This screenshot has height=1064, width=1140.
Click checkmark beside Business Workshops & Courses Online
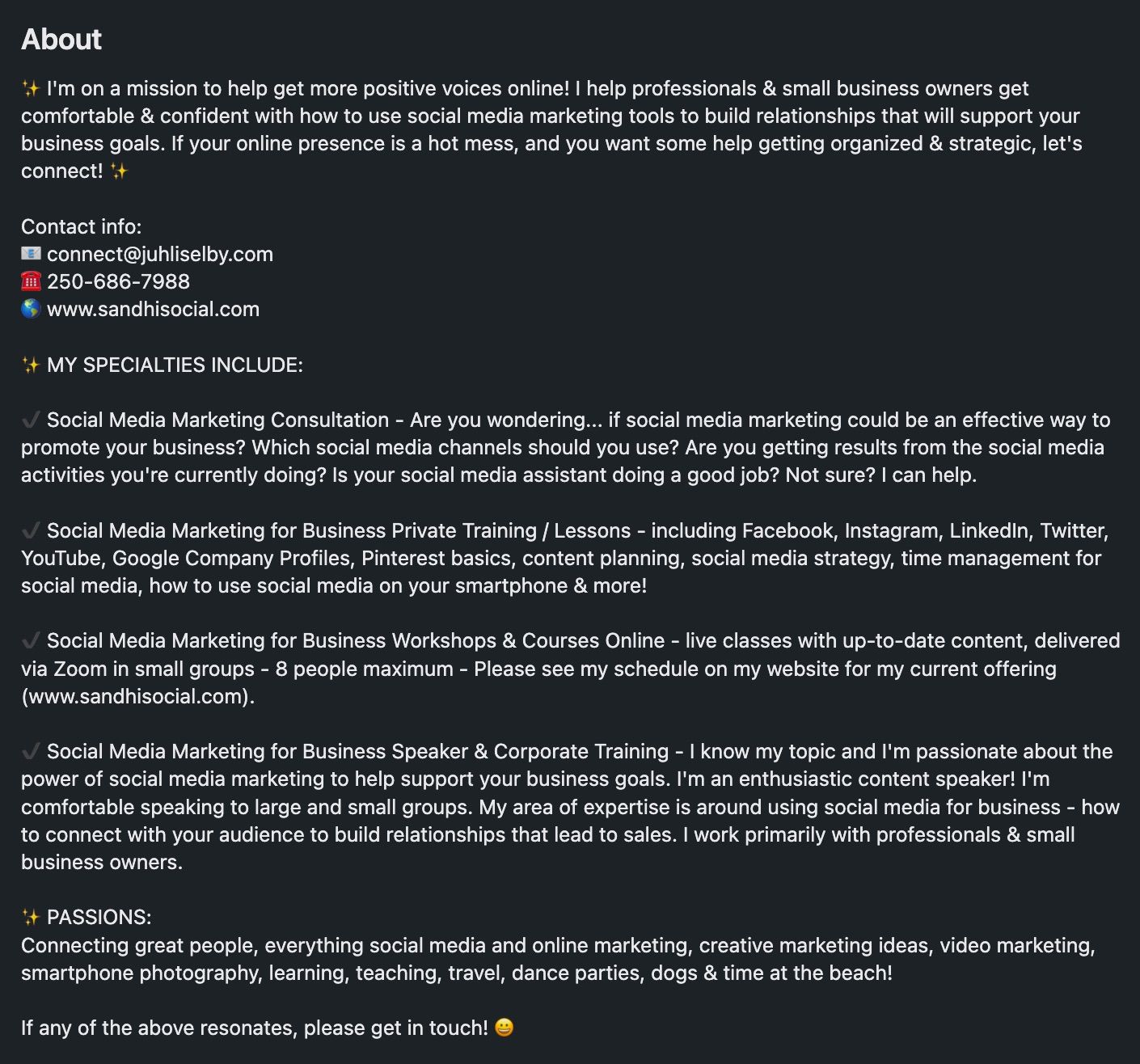point(31,640)
